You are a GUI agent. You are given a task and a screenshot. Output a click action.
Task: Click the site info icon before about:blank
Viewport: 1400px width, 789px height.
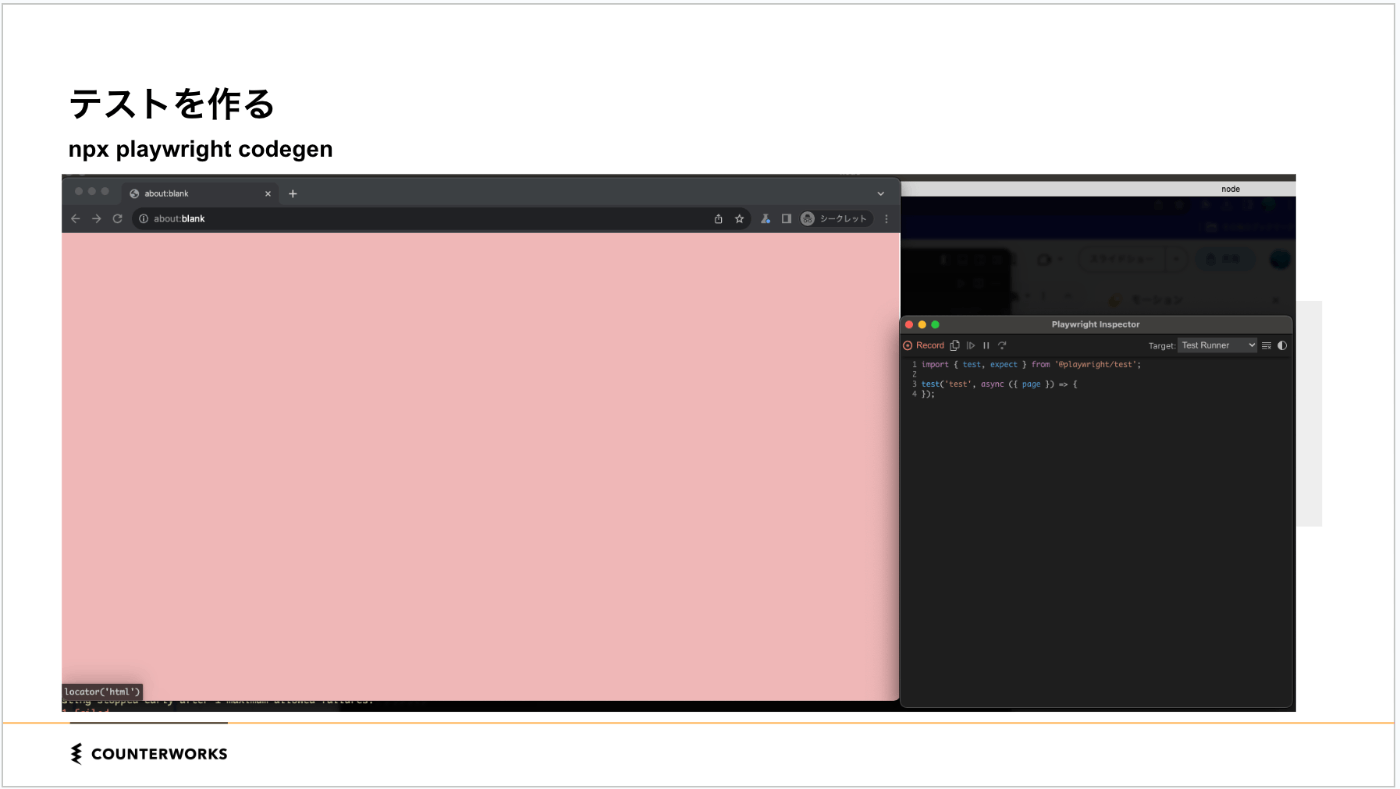click(x=144, y=218)
